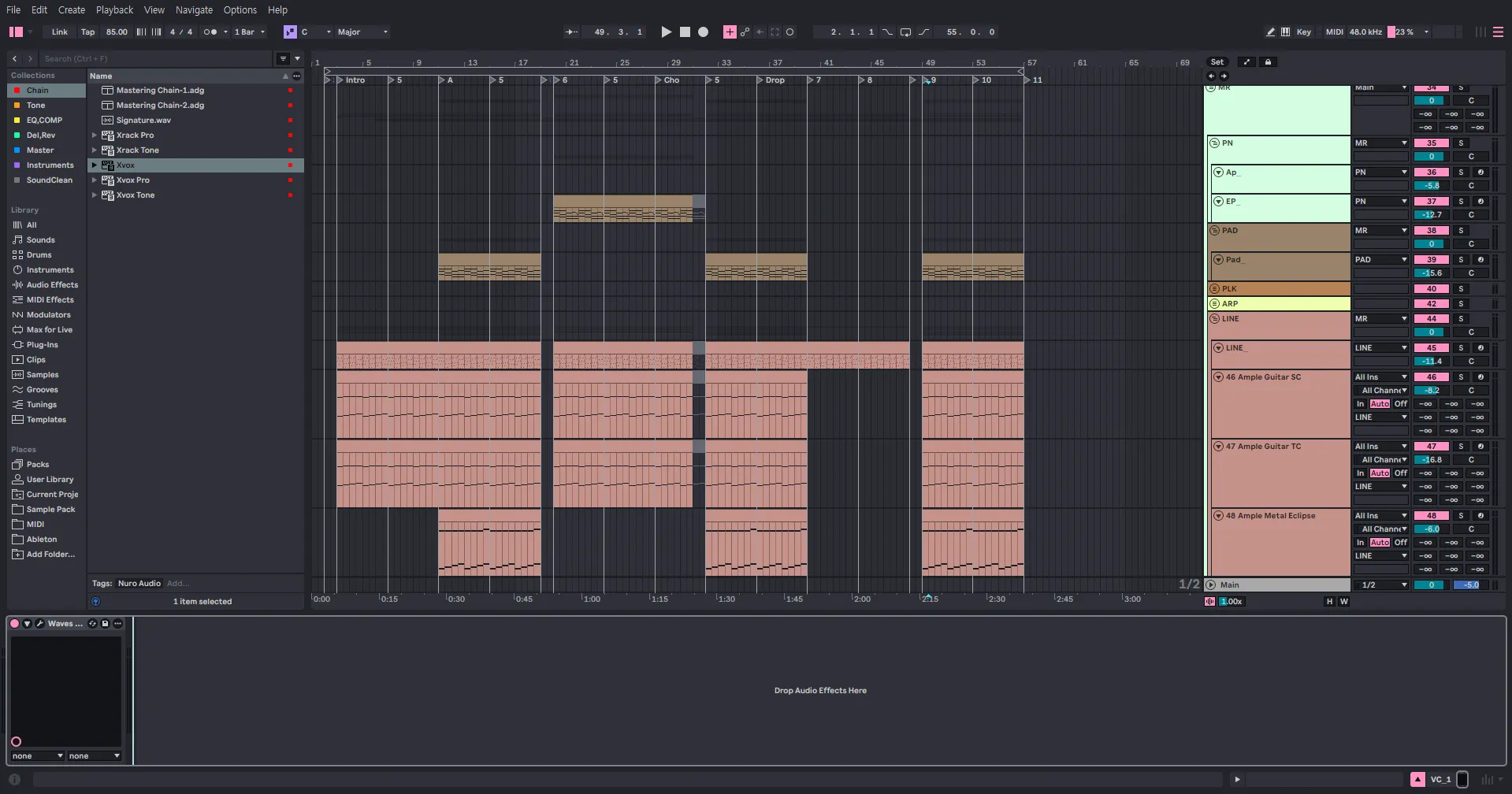Click the Arrangement Record button
The image size is (1512, 794).
(x=703, y=32)
